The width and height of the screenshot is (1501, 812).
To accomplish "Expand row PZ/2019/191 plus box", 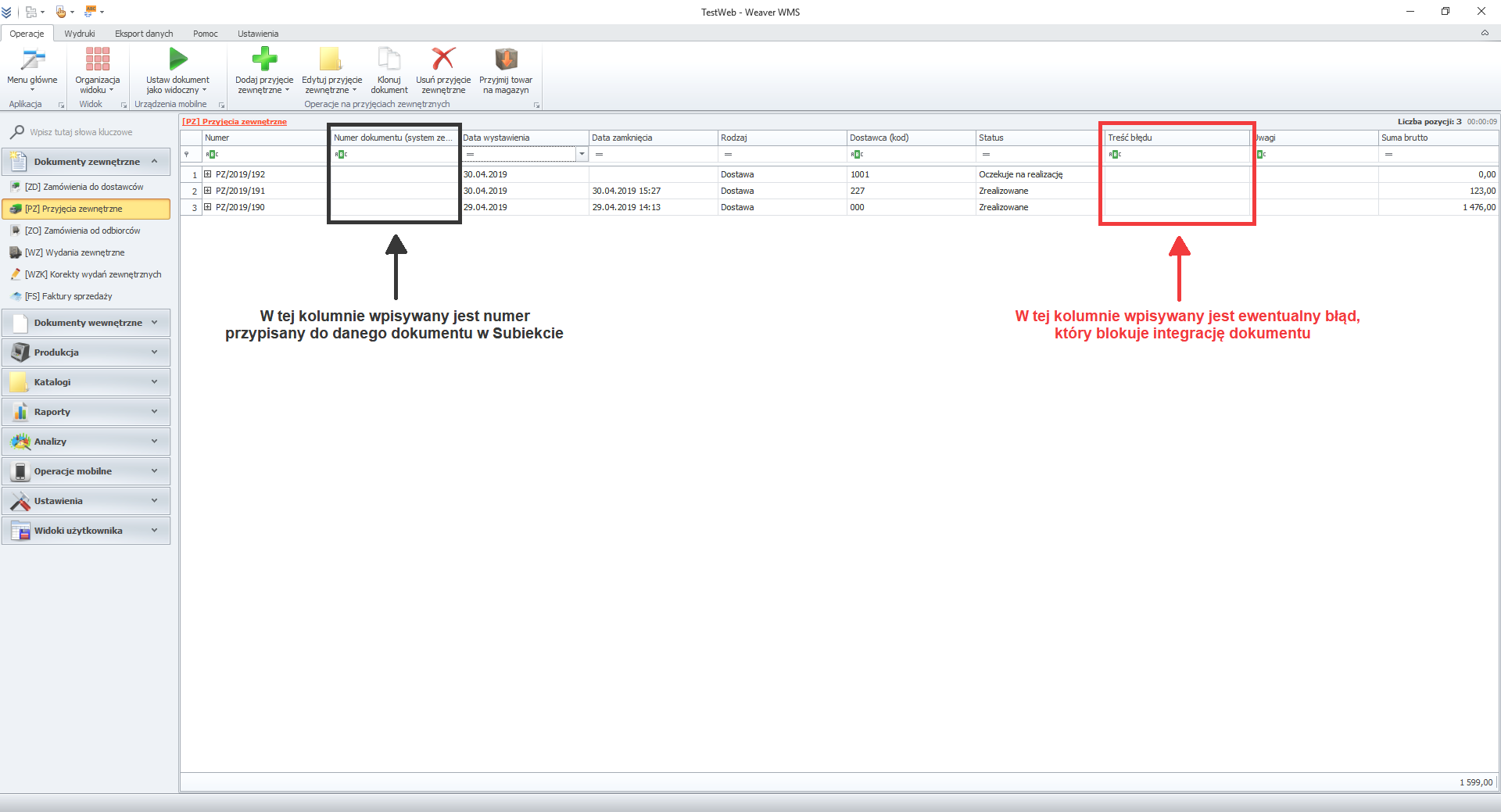I will 208,191.
